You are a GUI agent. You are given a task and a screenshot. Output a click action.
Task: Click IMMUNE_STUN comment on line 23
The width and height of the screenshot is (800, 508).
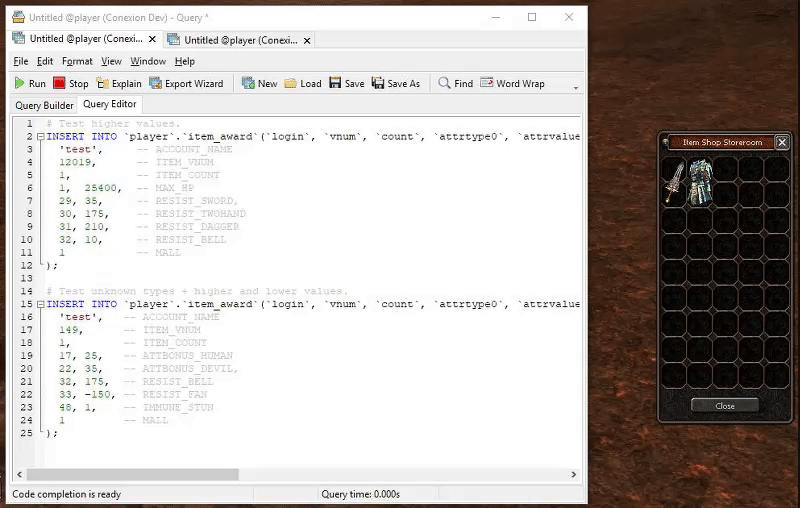178,408
